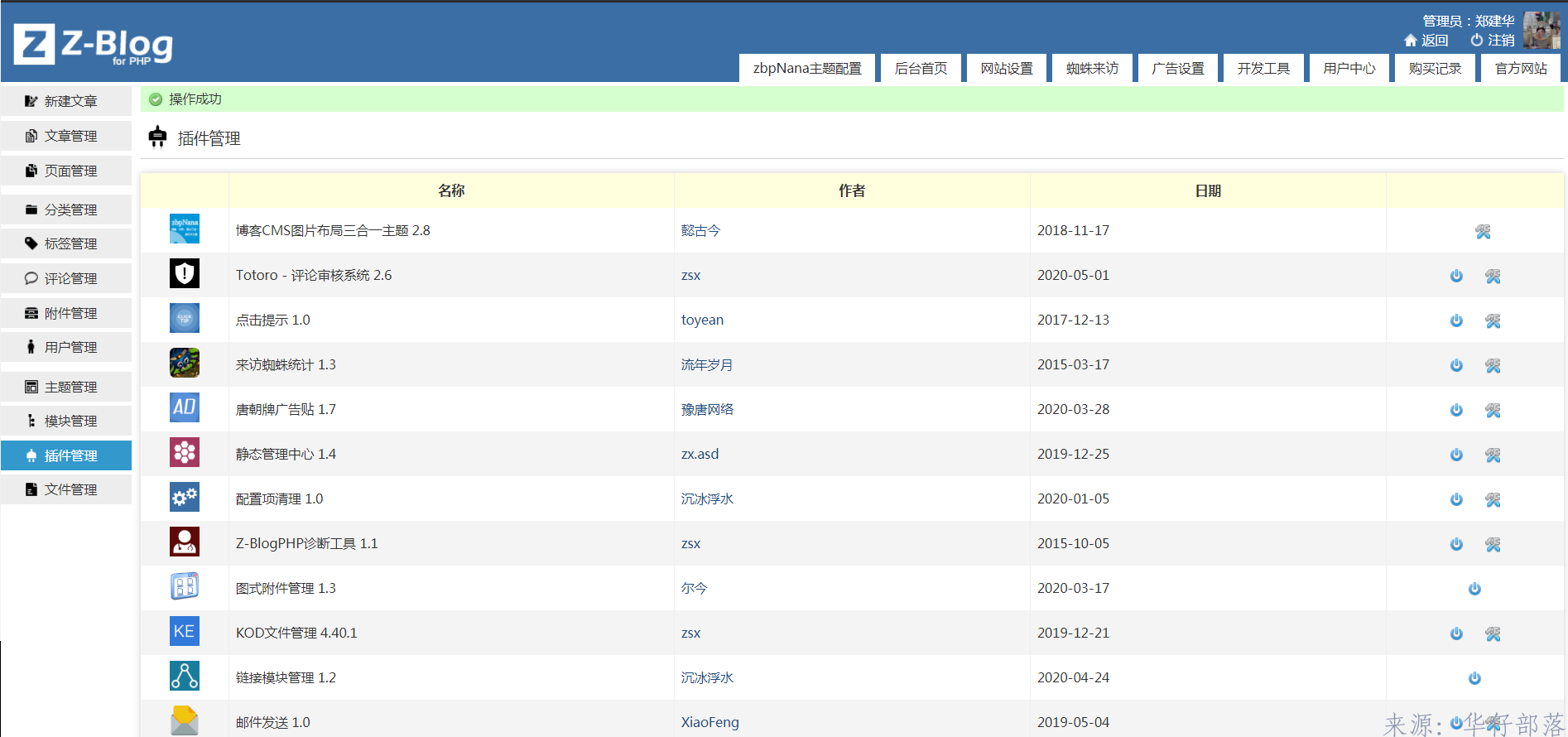Viewport: 1568px width, 737px height.
Task: Open 分类管理 sidebar item
Action: tap(66, 210)
